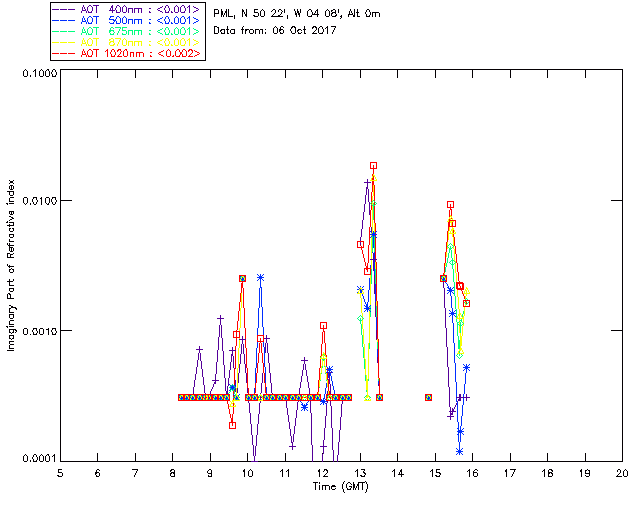Click the x-axis tick label 12

[322, 473]
